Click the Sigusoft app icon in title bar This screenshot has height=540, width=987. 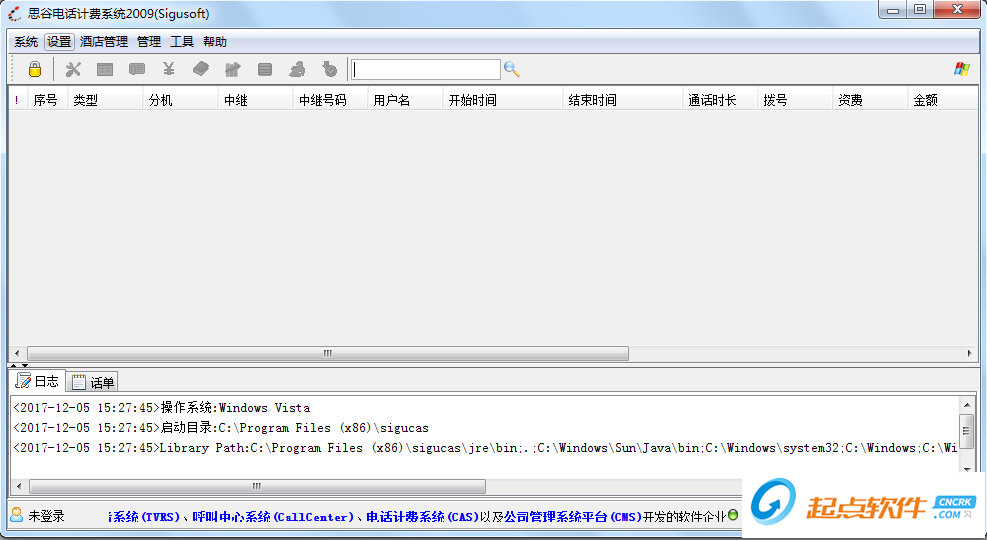[14, 13]
